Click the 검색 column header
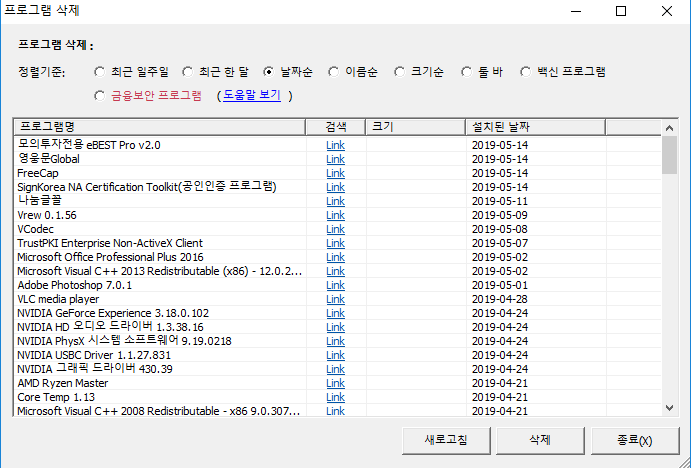The image size is (691, 468). tap(336, 127)
